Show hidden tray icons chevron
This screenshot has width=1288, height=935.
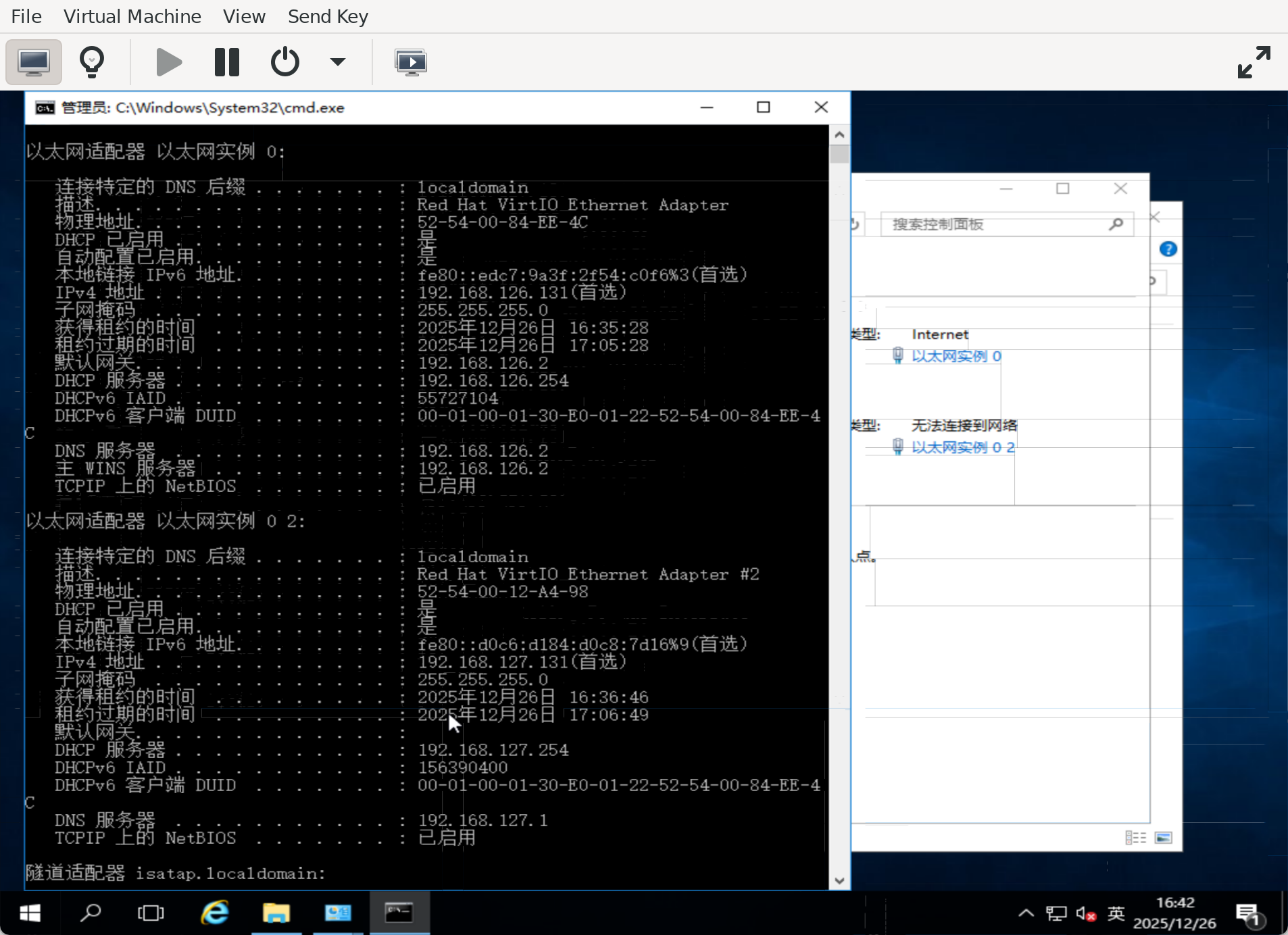click(1025, 913)
